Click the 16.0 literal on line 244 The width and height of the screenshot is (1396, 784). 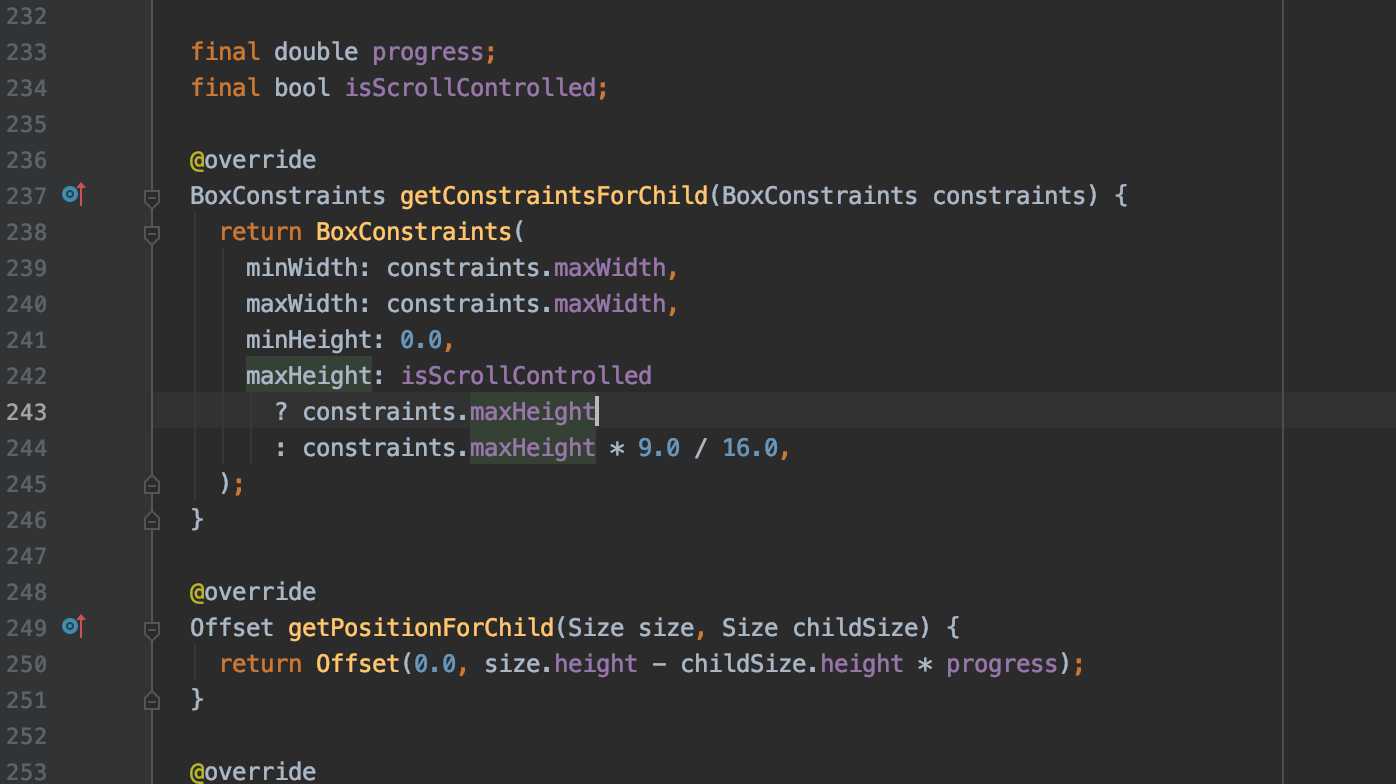point(750,448)
